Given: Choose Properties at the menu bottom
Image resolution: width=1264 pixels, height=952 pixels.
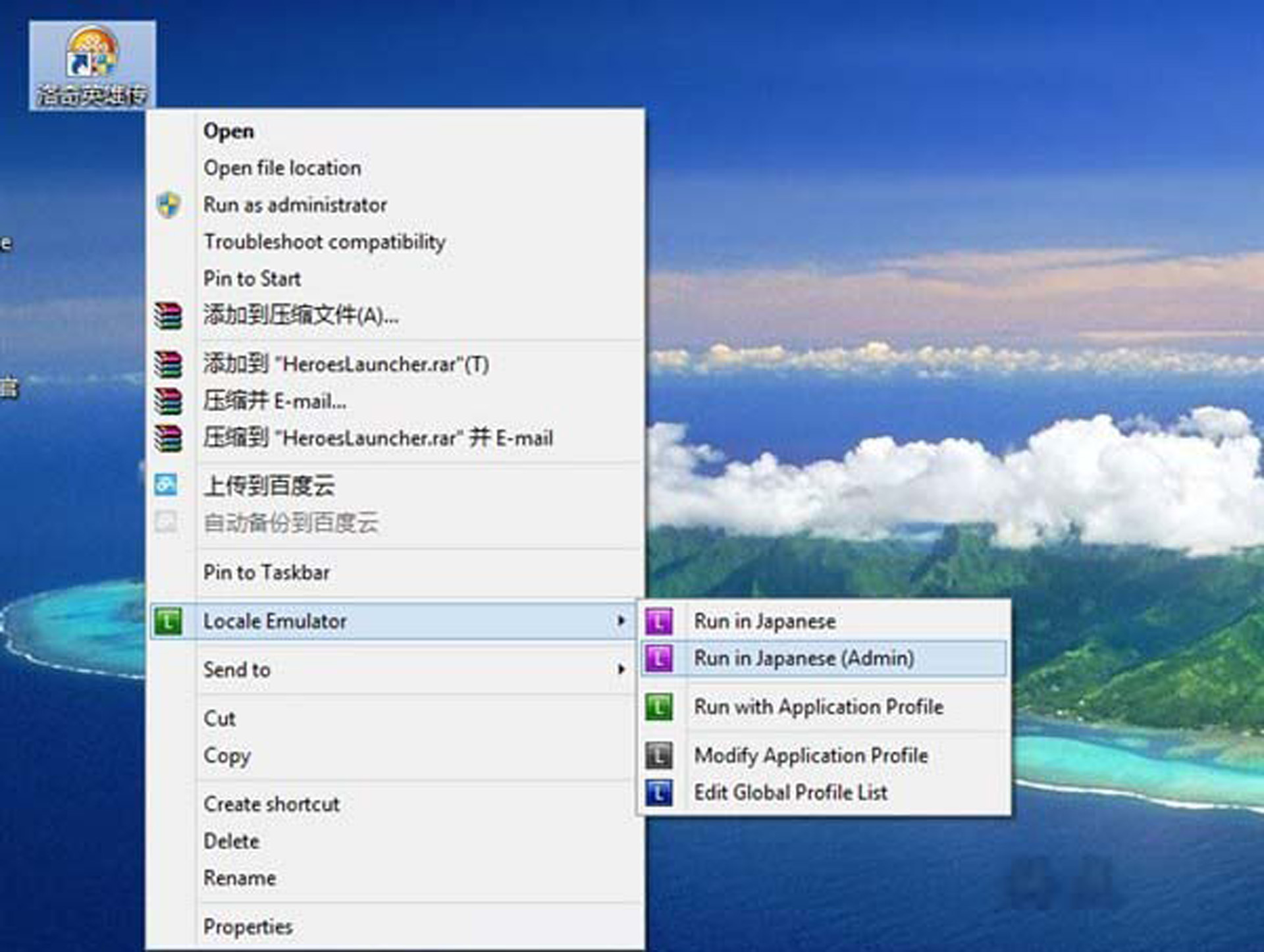Looking at the screenshot, I should tap(248, 926).
